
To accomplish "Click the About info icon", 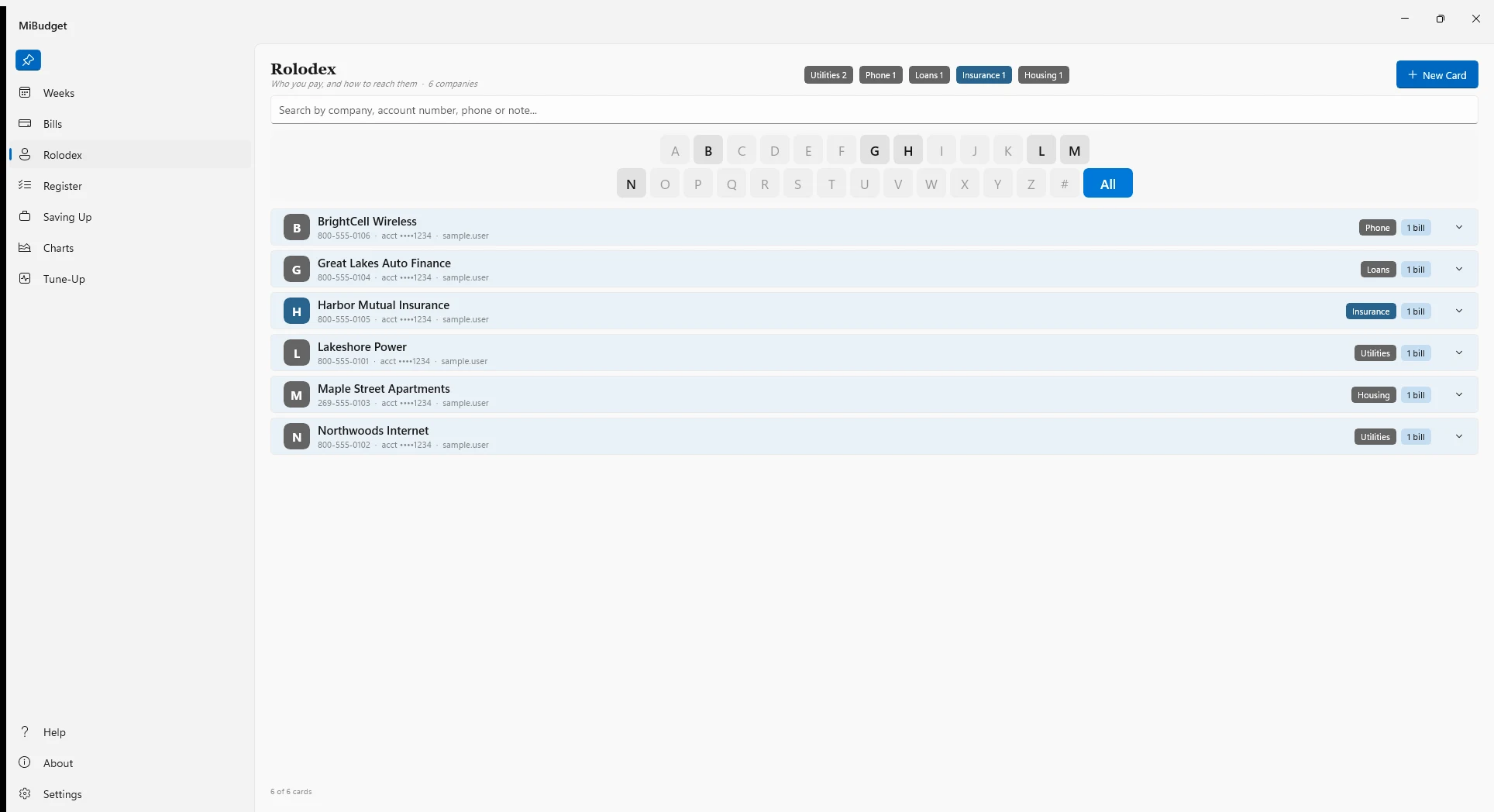I will [25, 762].
